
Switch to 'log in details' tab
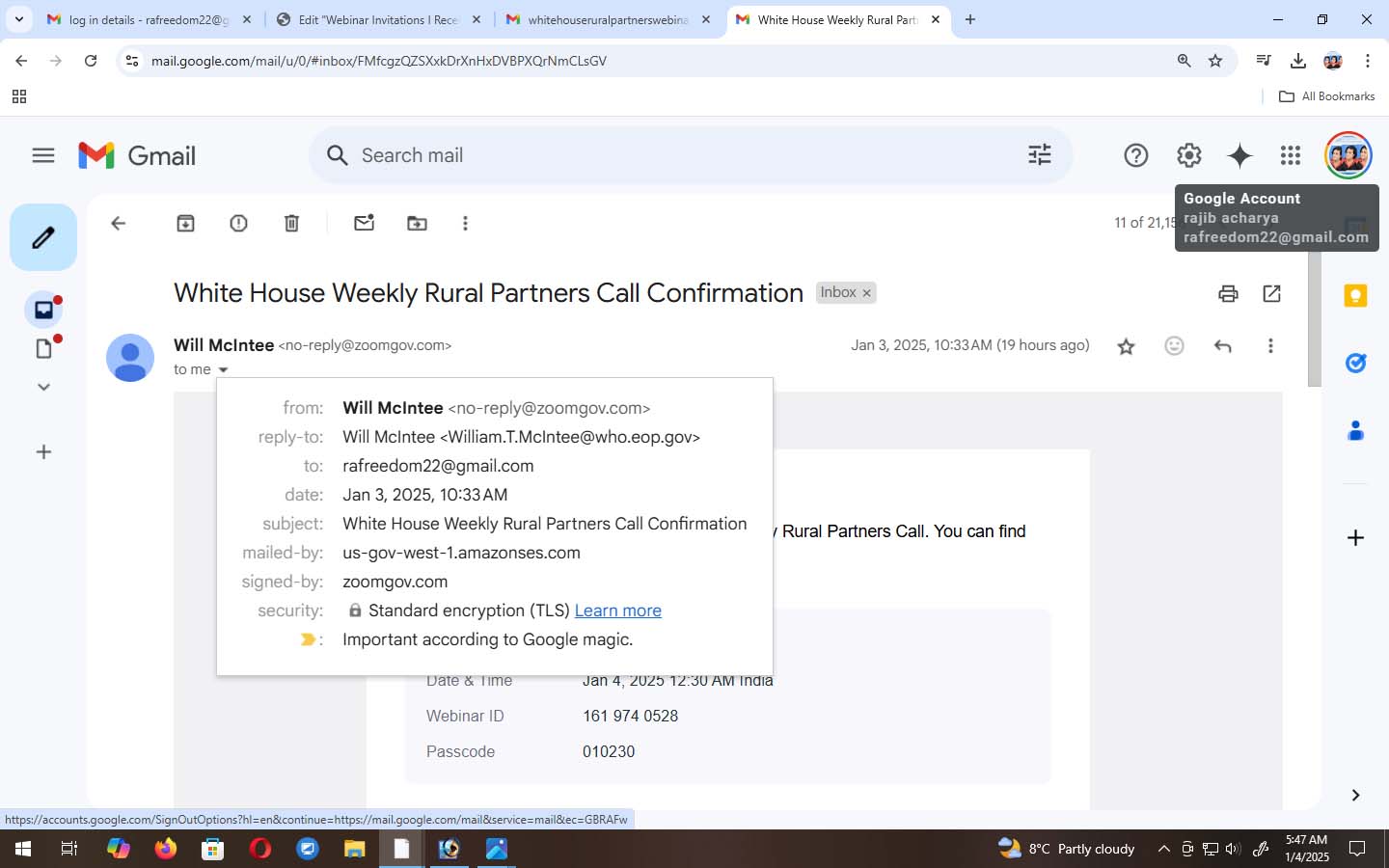pyautogui.click(x=150, y=19)
